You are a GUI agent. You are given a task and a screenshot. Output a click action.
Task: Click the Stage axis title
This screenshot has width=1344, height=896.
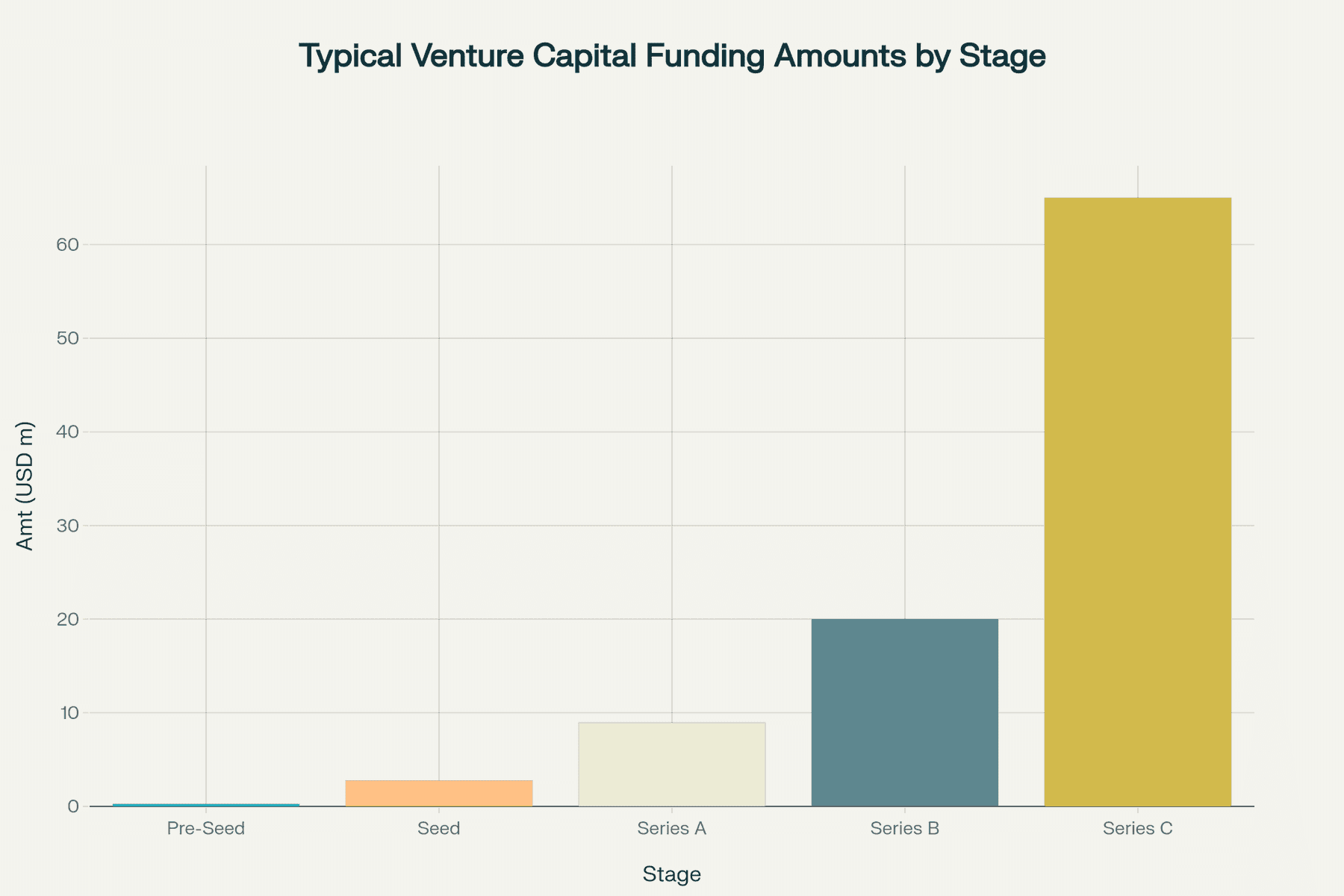coord(671,873)
